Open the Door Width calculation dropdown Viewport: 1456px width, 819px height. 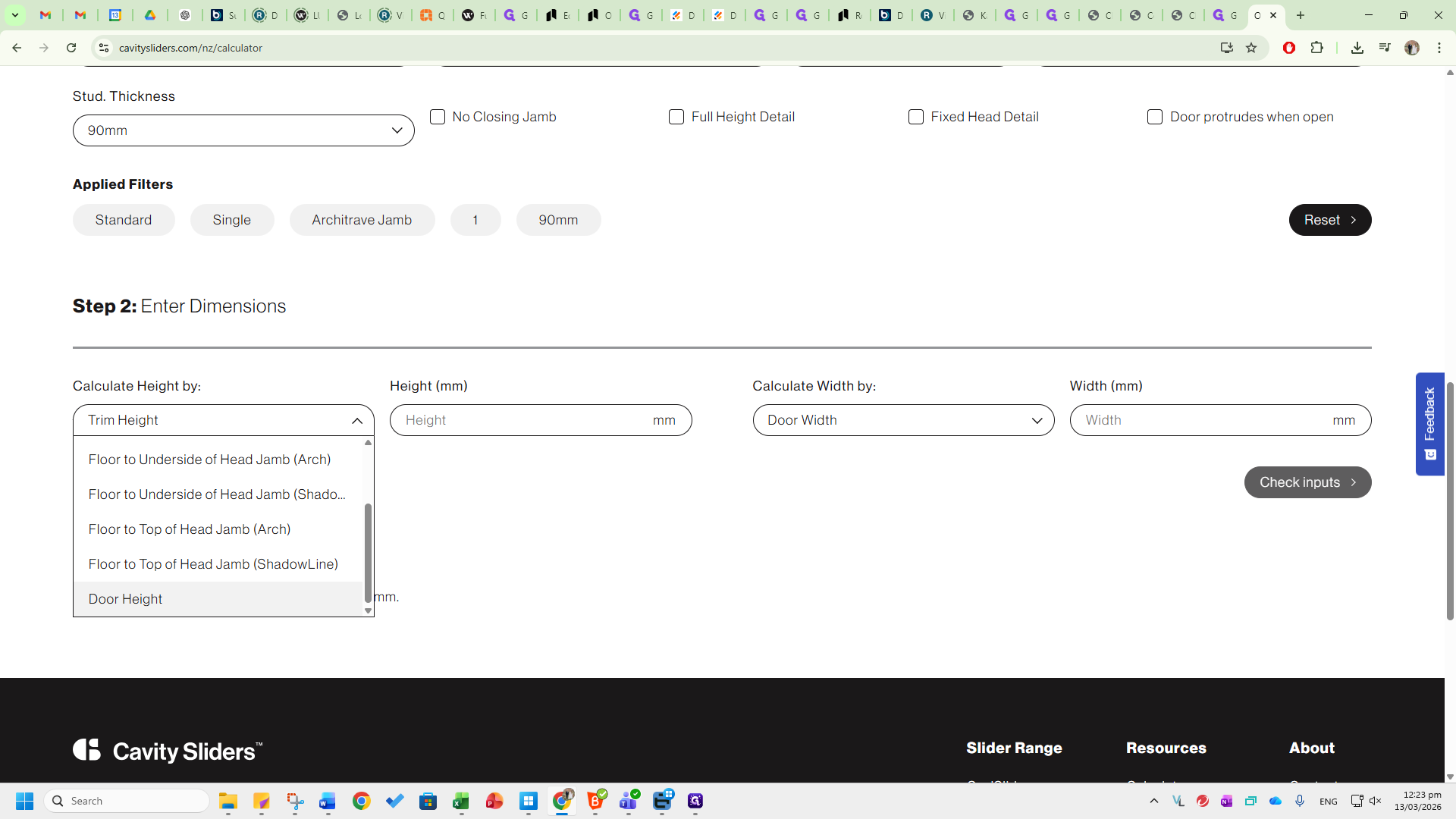click(x=903, y=420)
